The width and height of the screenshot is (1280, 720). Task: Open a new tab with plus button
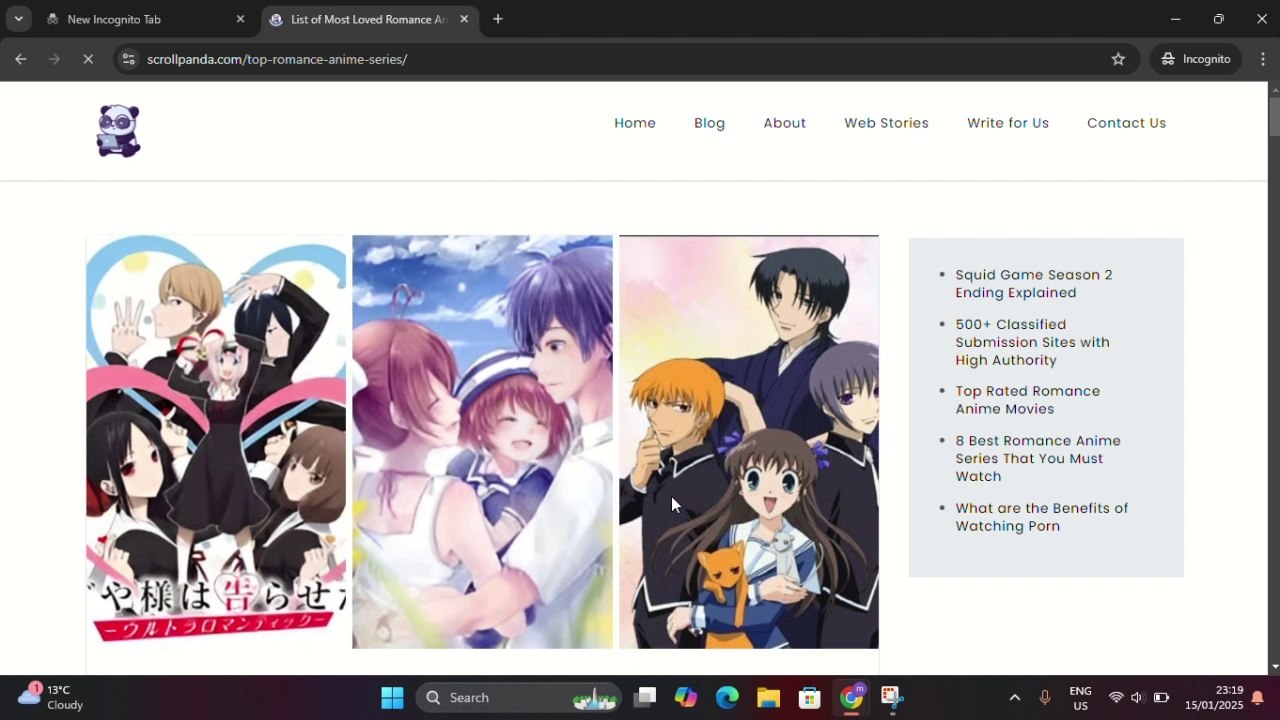point(498,19)
